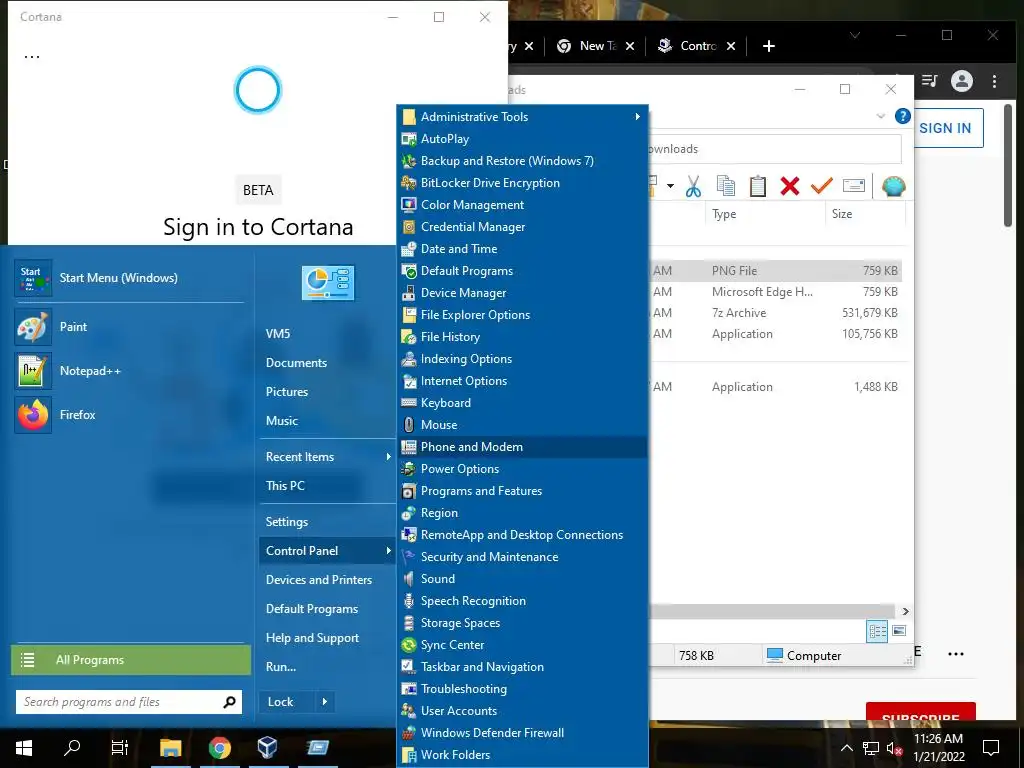Viewport: 1024px width, 768px height.
Task: Open Windows Start button on taskbar
Action: coord(24,748)
